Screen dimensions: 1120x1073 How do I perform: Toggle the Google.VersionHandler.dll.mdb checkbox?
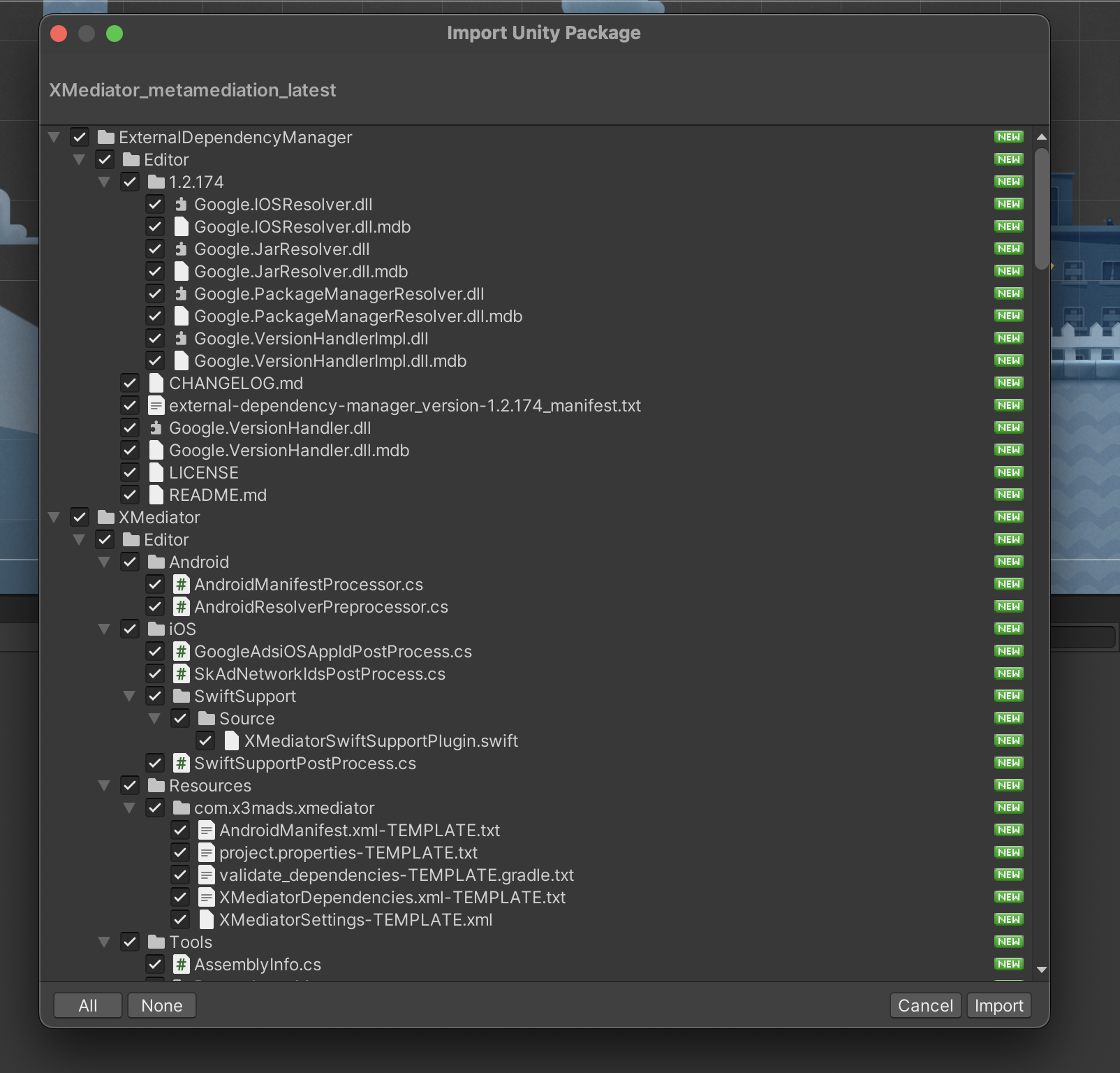(130, 450)
